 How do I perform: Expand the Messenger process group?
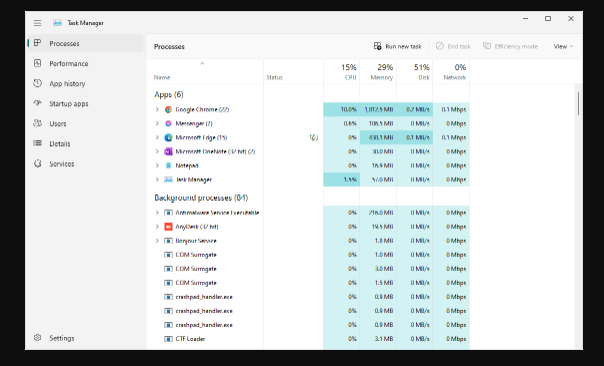pyautogui.click(x=157, y=123)
